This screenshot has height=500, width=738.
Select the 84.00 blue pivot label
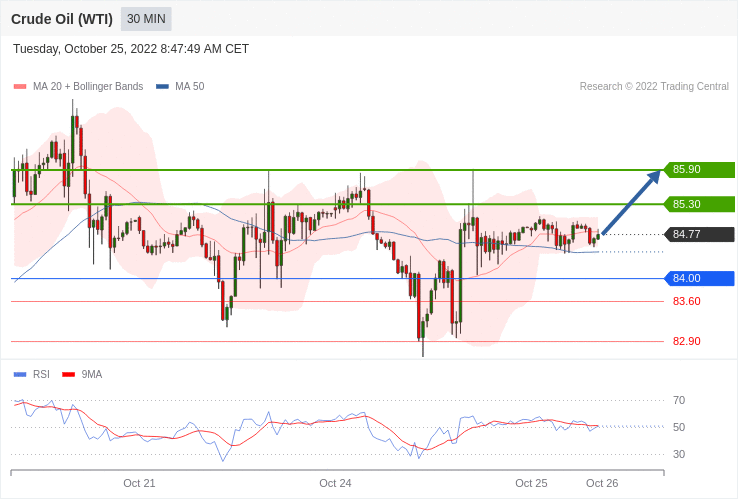pyautogui.click(x=698, y=278)
